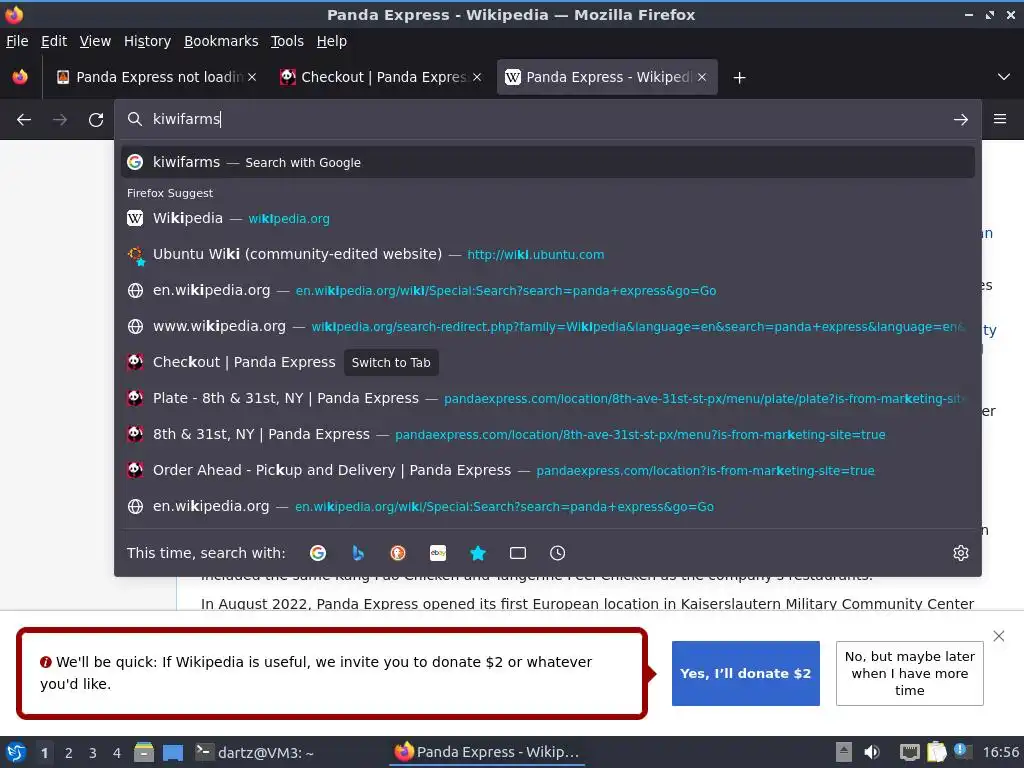Open the network tray icon

[909, 752]
